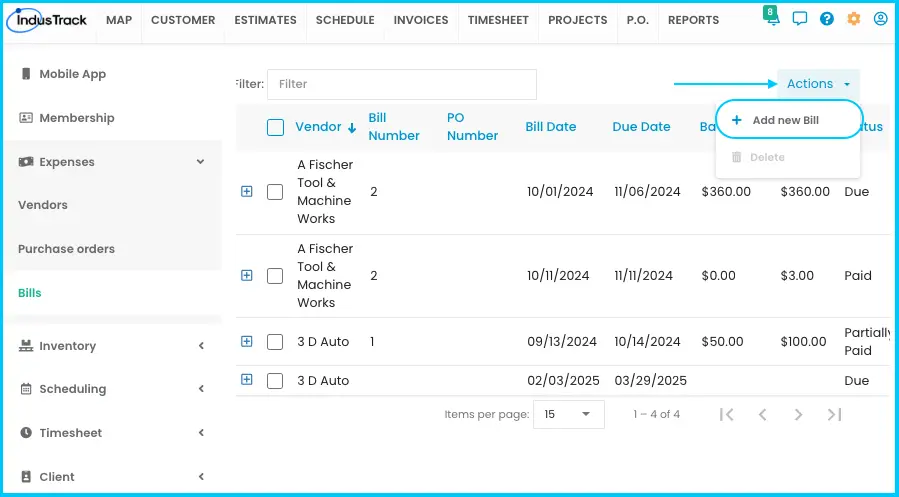Expand the Timesheet section chevron
899x497 pixels.
point(201,433)
